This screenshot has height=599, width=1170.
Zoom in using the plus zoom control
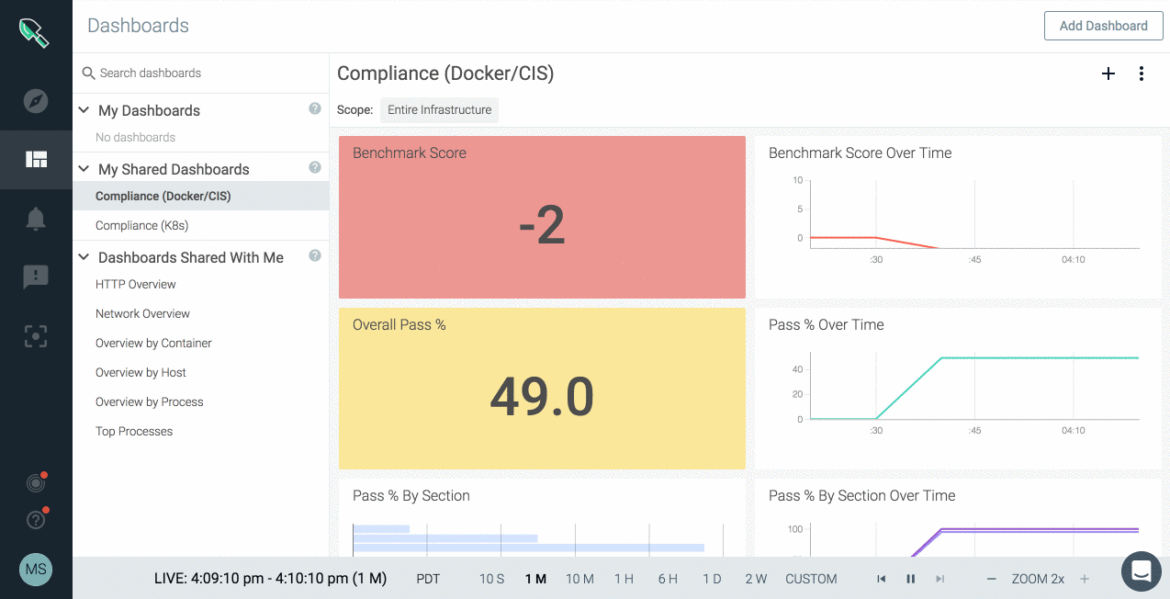[x=1086, y=578]
